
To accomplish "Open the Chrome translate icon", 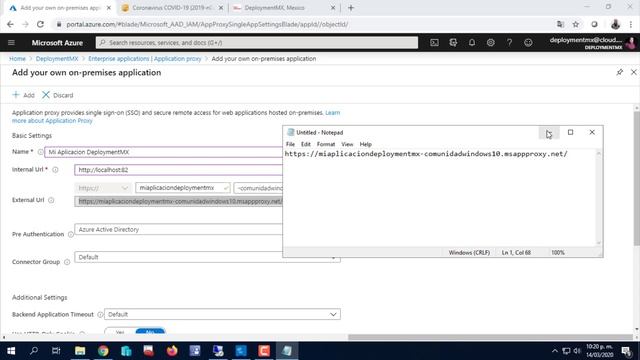I will (560, 24).
